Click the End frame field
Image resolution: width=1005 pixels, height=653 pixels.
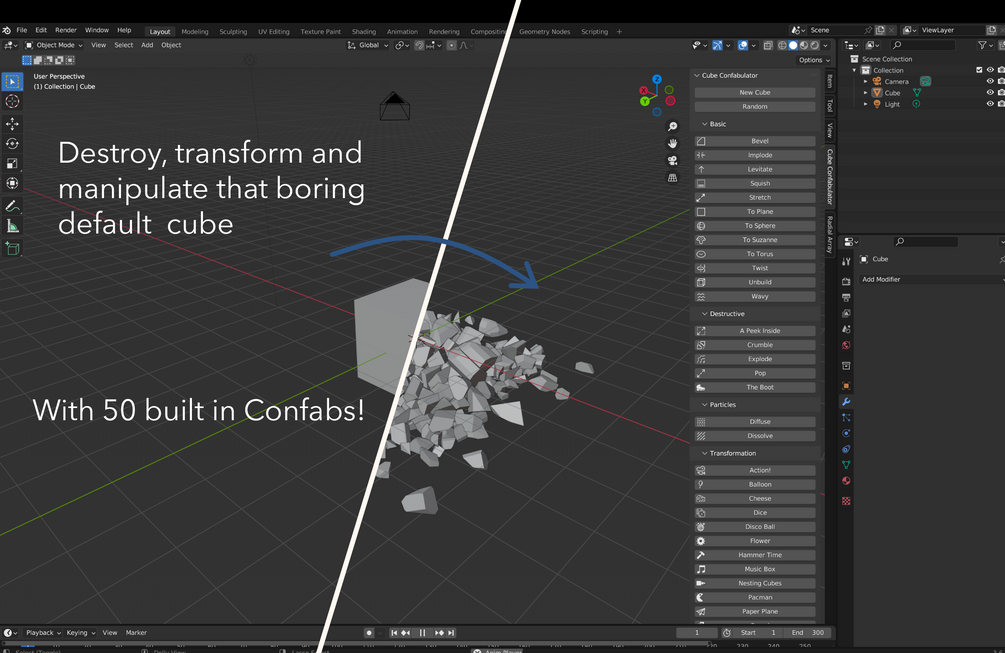808,632
